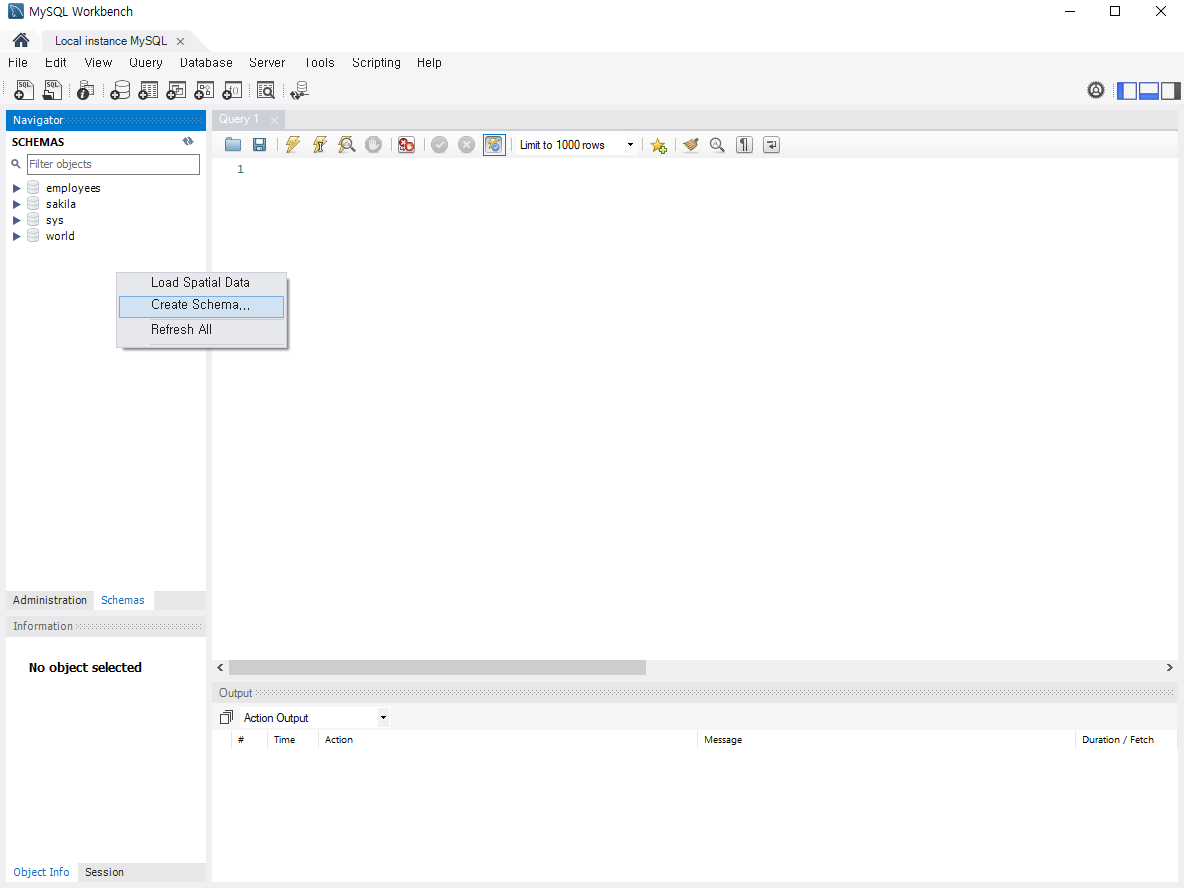Click the horizontal scrollbar thumb in editor
Viewport: 1184px width, 888px height.
click(x=437, y=668)
